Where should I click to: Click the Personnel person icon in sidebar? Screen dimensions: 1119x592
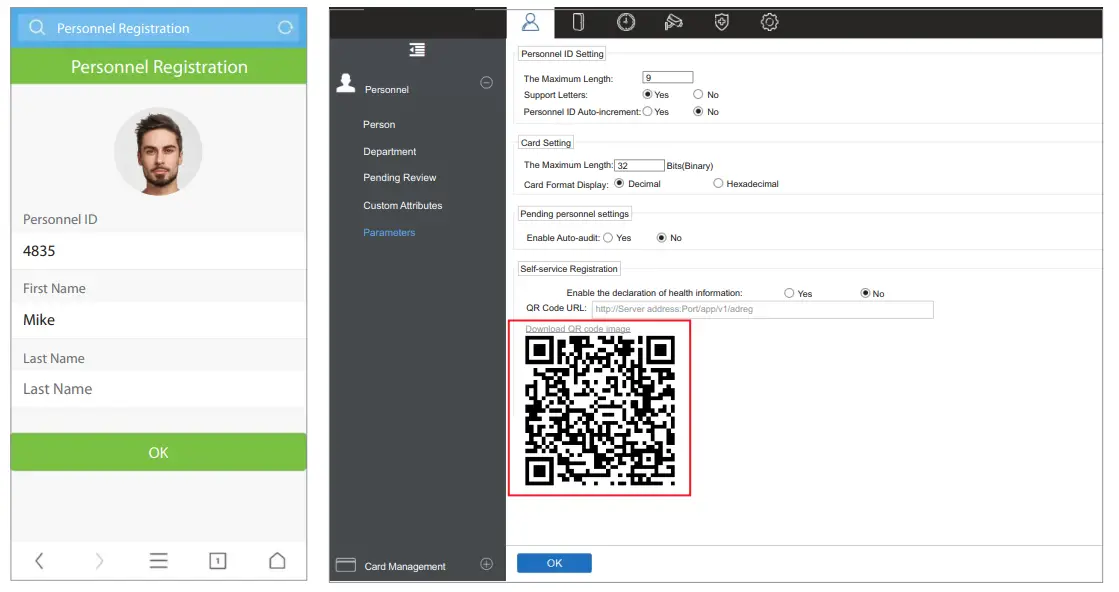click(x=346, y=83)
